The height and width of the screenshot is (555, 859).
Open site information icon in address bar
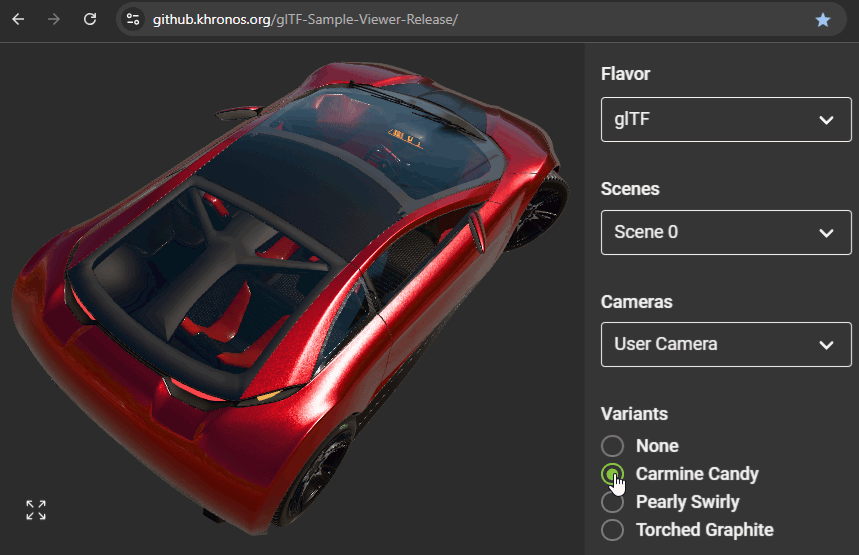133,20
